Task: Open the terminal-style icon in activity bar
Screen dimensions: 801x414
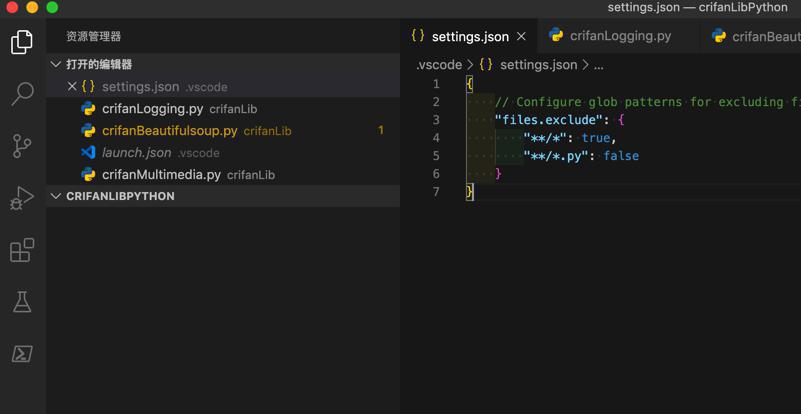Action: pos(22,354)
